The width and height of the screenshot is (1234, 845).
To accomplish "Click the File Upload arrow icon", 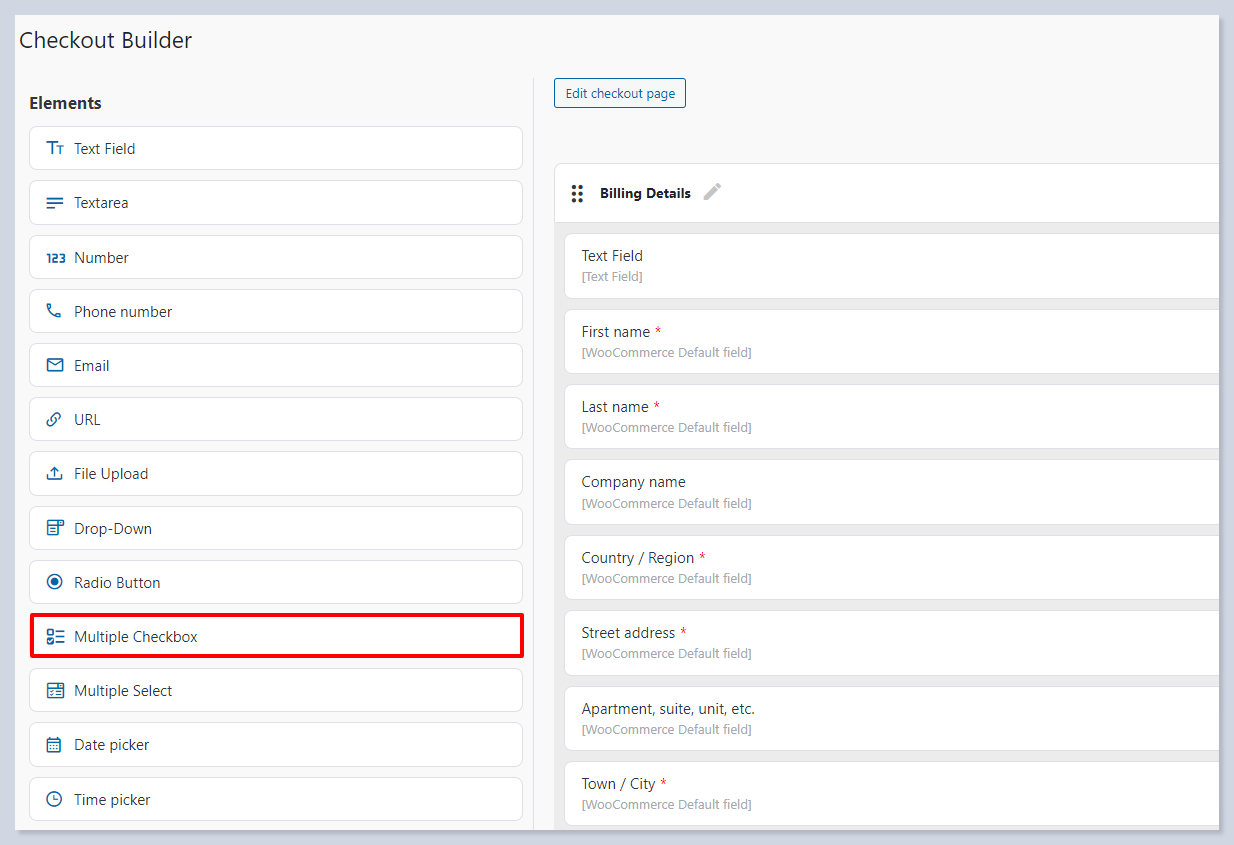I will point(55,474).
